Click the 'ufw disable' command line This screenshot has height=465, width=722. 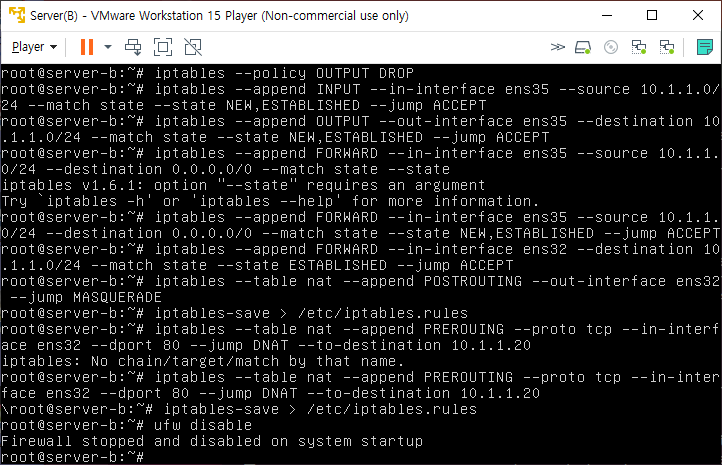coord(127,425)
